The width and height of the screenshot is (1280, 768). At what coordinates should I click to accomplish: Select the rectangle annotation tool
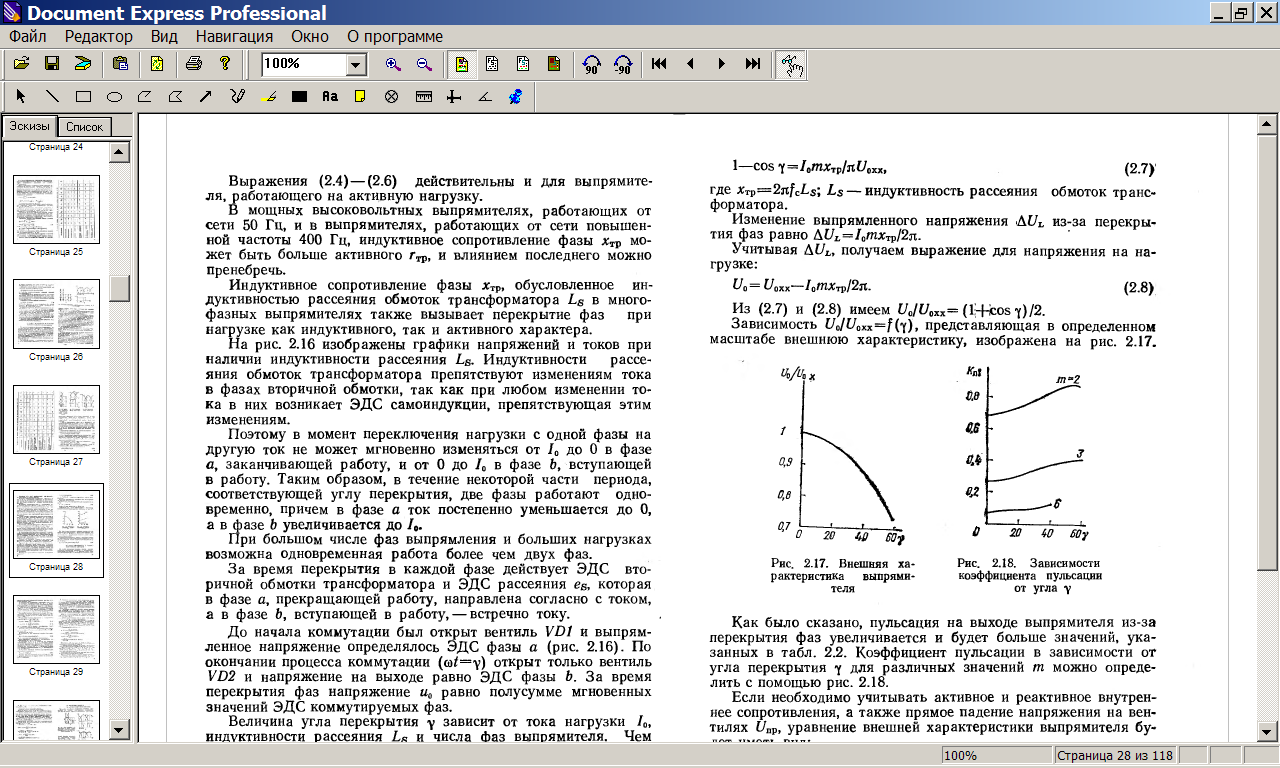(x=83, y=97)
